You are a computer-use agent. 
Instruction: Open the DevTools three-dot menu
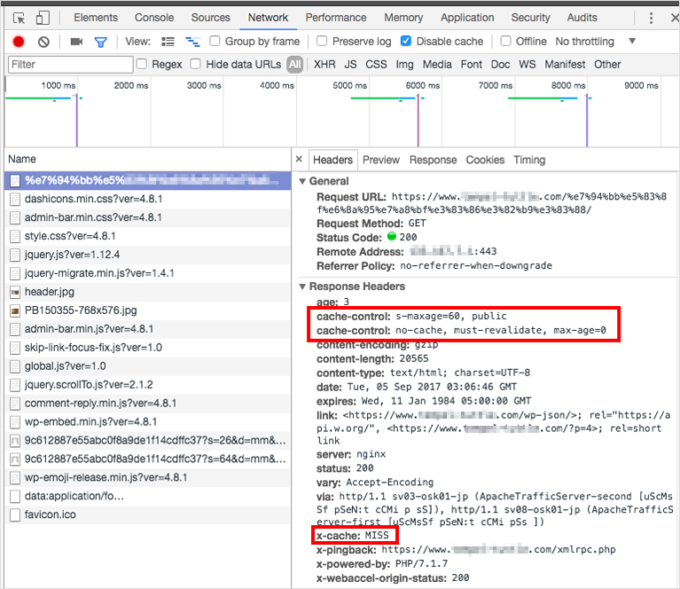coord(651,18)
